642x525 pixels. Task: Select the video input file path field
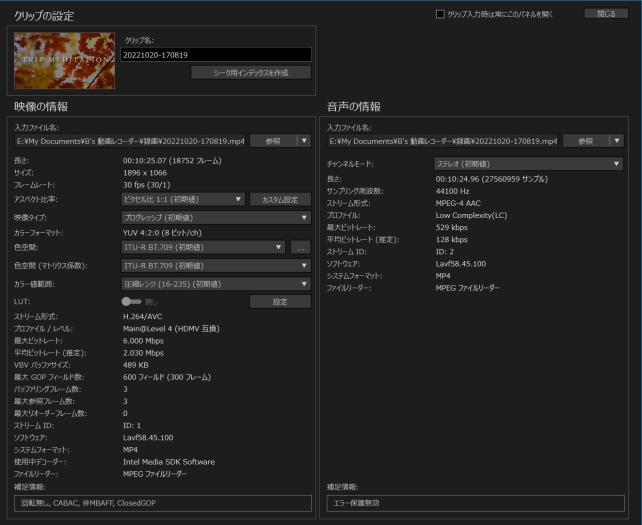pyautogui.click(x=130, y=141)
